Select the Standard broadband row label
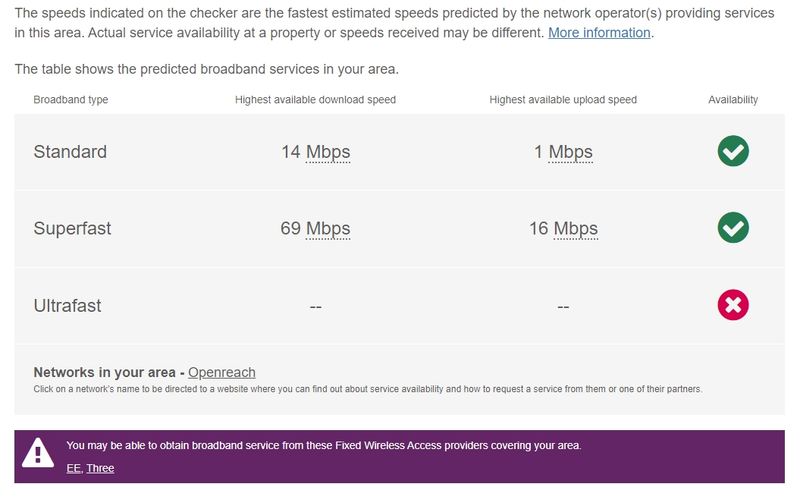 click(x=70, y=152)
